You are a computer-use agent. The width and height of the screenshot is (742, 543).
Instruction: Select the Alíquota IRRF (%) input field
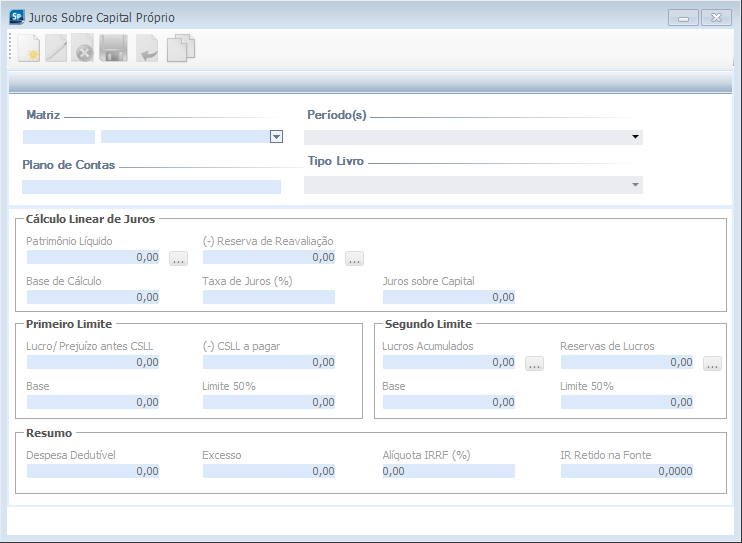(x=447, y=471)
